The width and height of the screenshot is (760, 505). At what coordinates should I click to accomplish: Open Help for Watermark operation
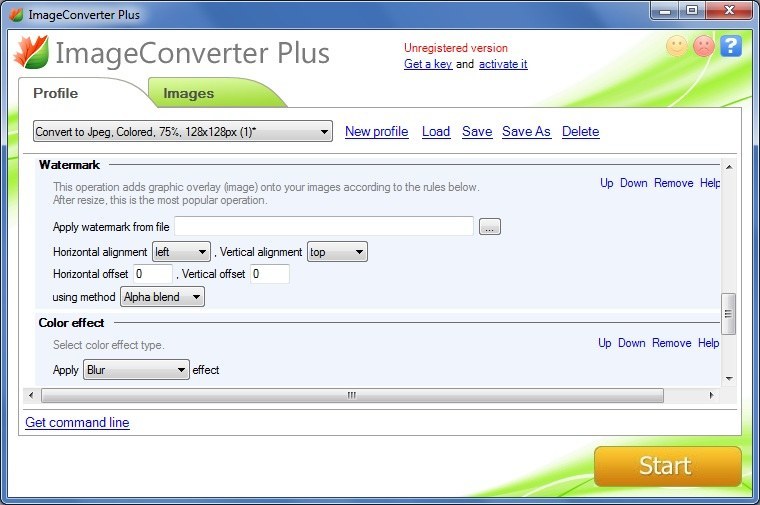tap(710, 183)
